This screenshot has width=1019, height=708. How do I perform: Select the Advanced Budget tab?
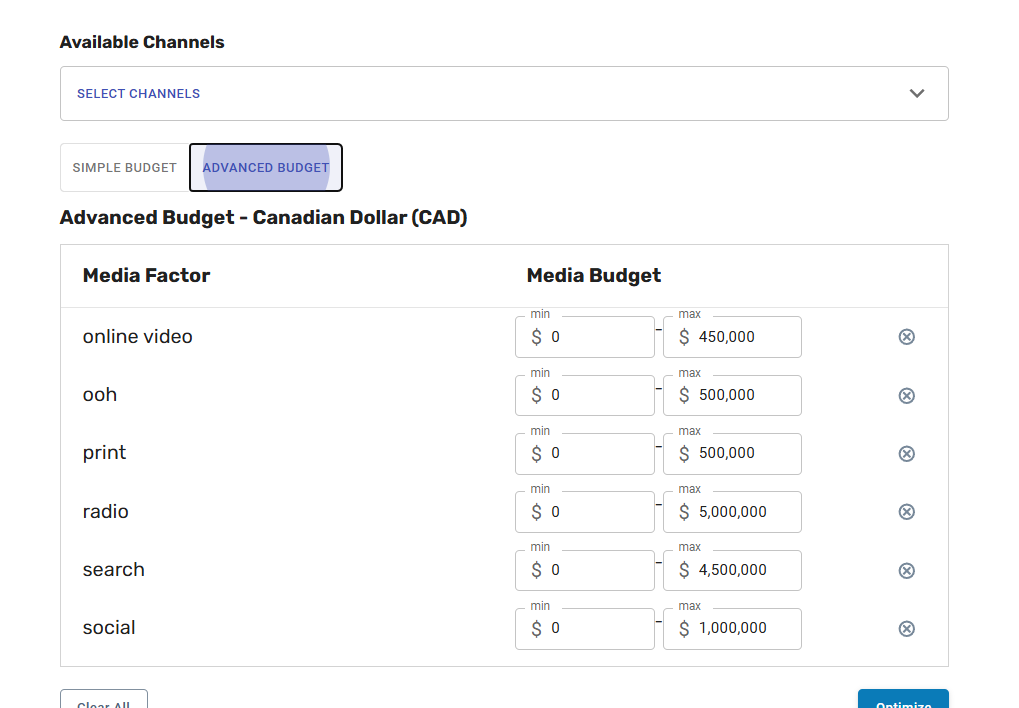click(266, 168)
